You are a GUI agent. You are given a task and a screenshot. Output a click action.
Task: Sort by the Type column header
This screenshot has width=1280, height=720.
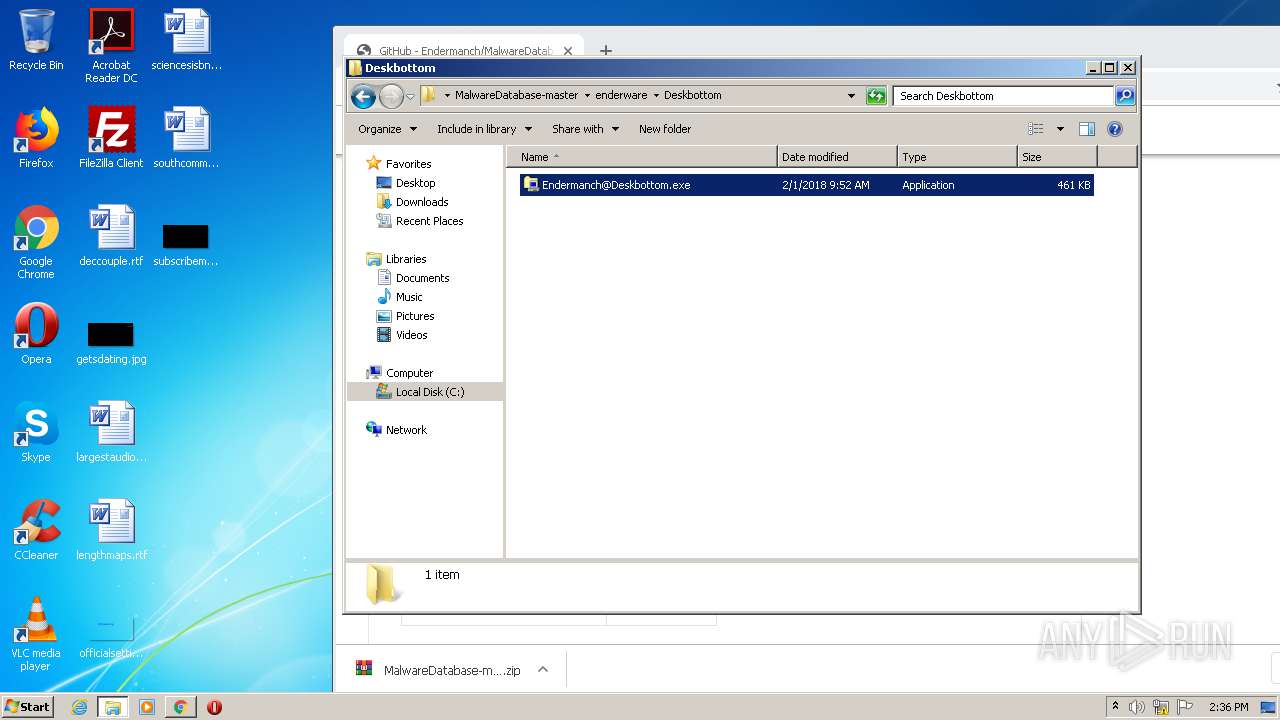[x=957, y=157]
